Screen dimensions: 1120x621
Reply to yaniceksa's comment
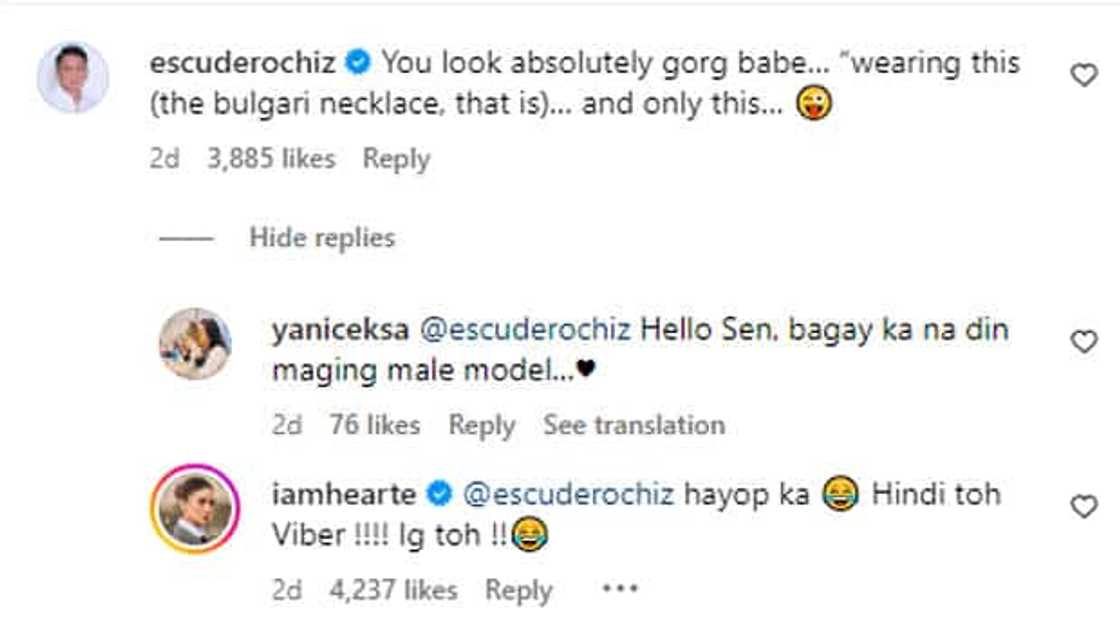tap(481, 425)
